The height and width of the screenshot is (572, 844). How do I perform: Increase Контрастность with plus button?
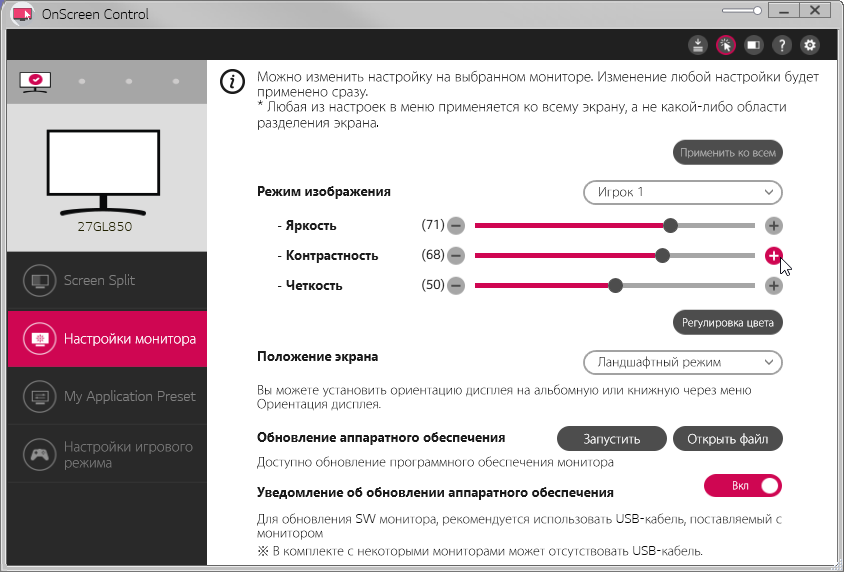point(773,256)
